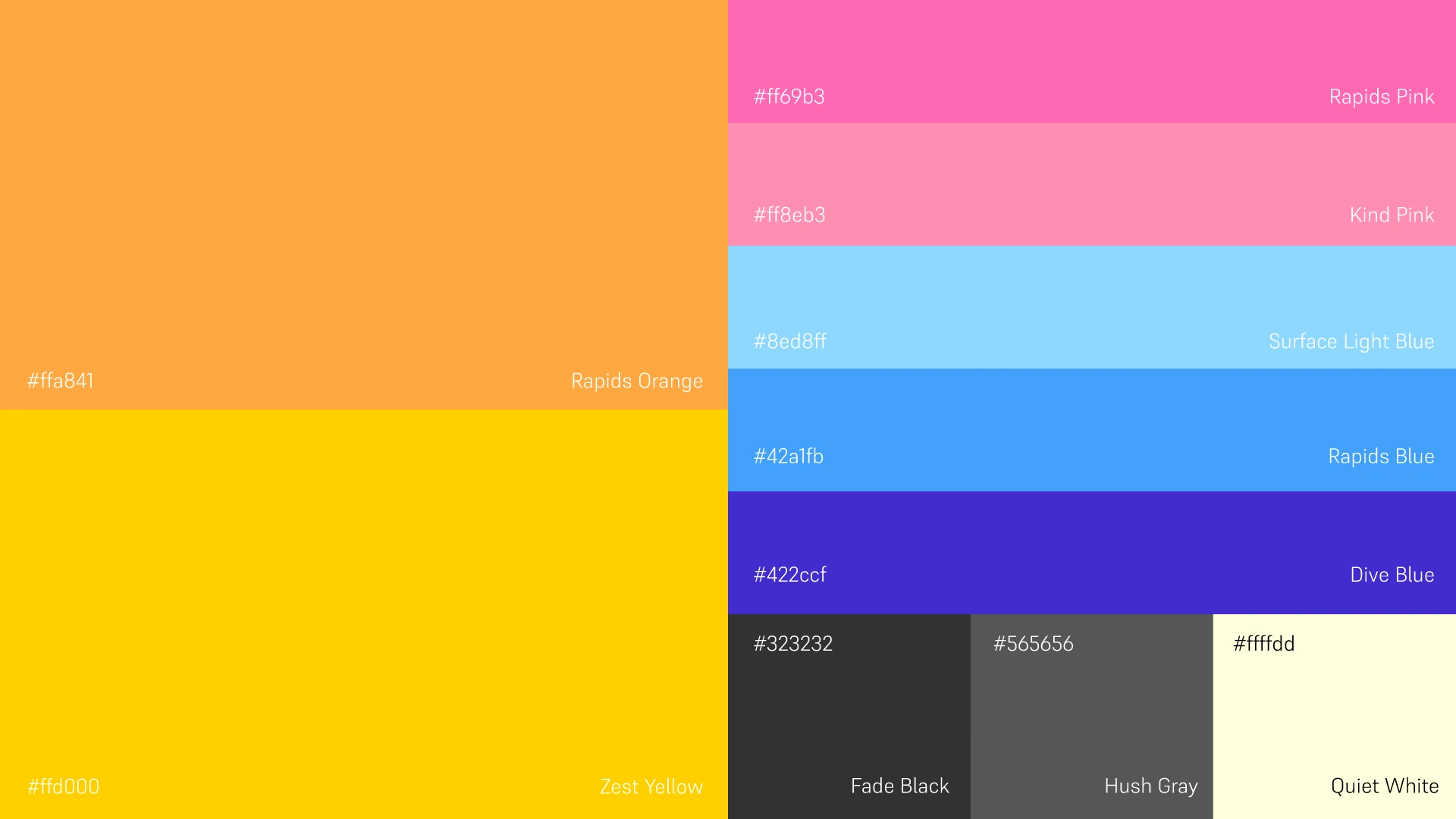
Task: Click the #ffffdd hex code label
Action: click(1264, 644)
